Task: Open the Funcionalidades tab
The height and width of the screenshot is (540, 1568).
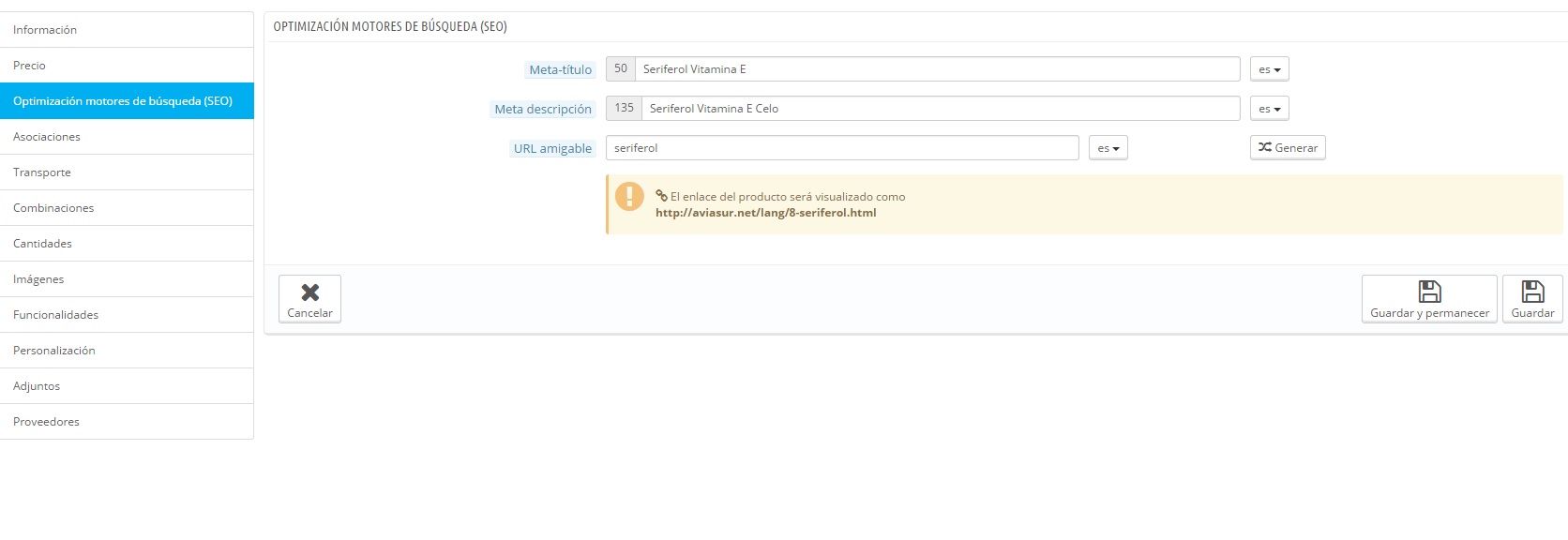Action: (x=127, y=315)
